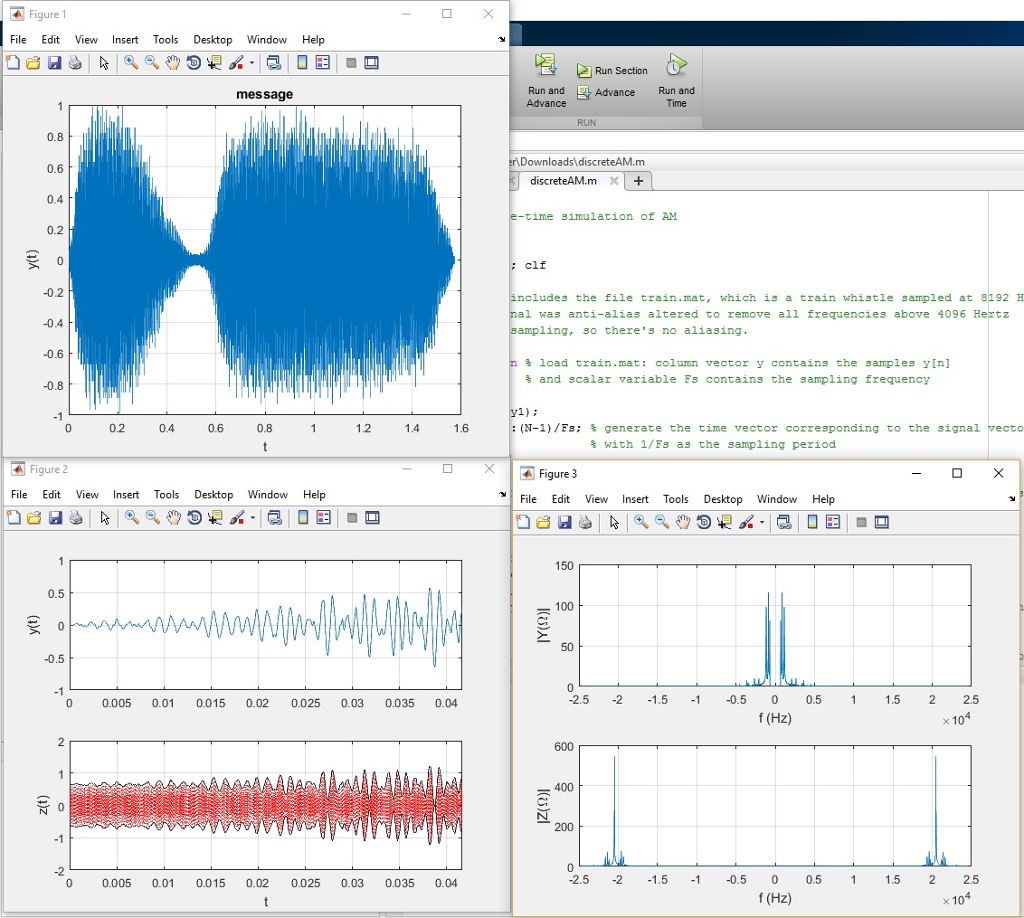Open Brush dropdown arrow in Figure 3

pos(761,522)
